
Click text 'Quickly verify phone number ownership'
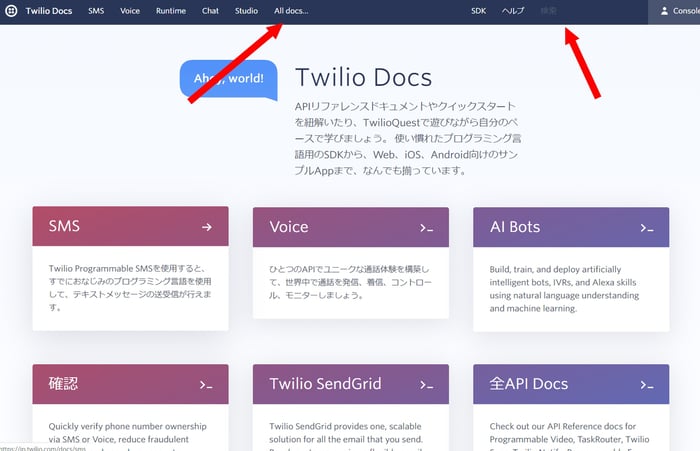tap(127, 426)
